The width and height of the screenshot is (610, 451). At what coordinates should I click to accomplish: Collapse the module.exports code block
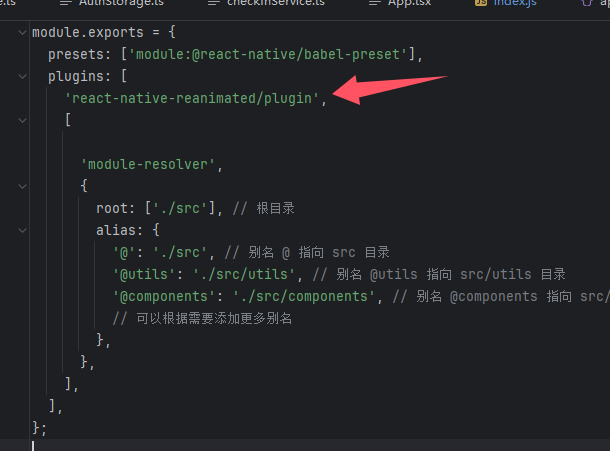pos(23,33)
